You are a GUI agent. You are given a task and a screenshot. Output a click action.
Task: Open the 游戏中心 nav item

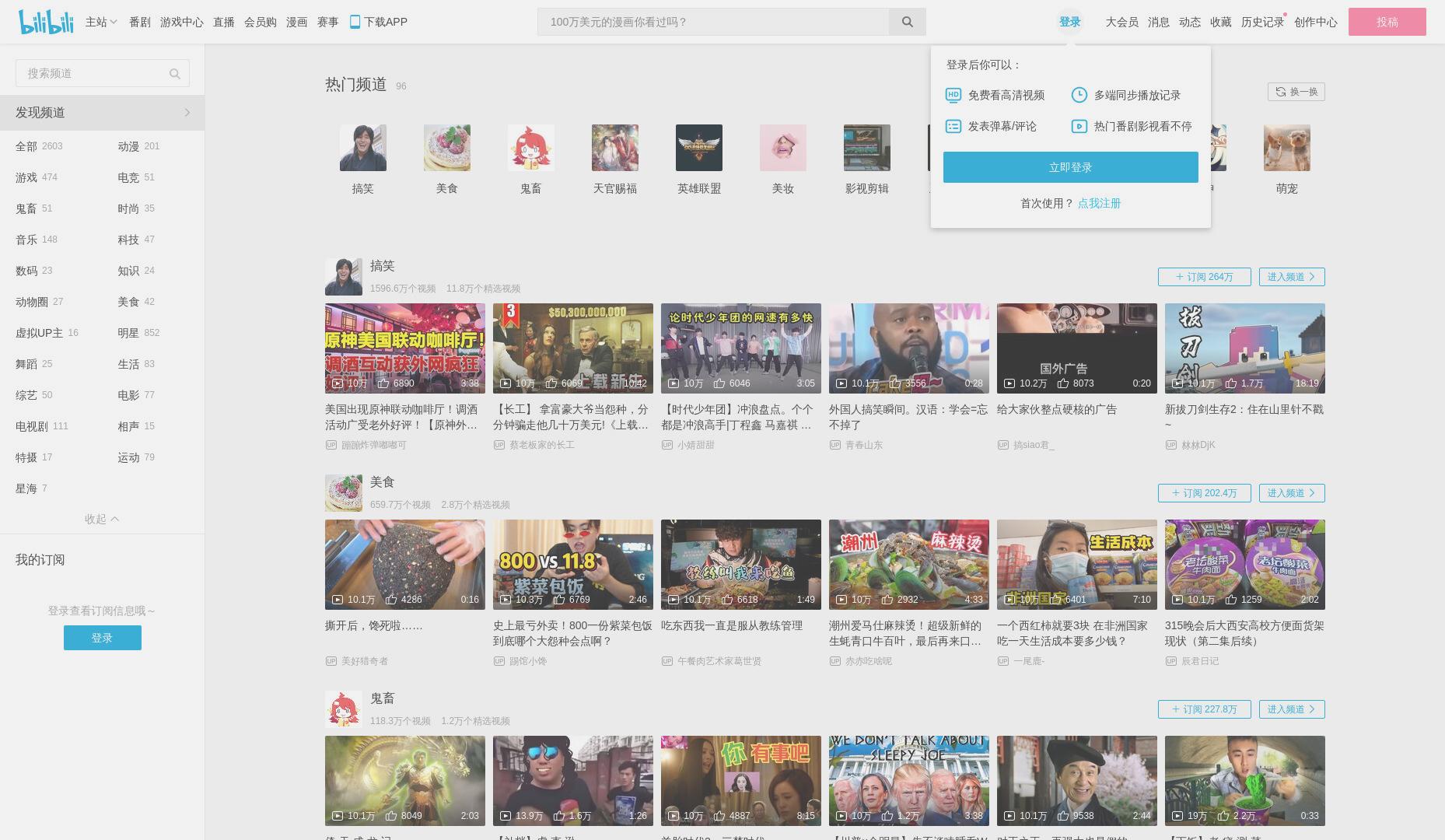click(182, 22)
